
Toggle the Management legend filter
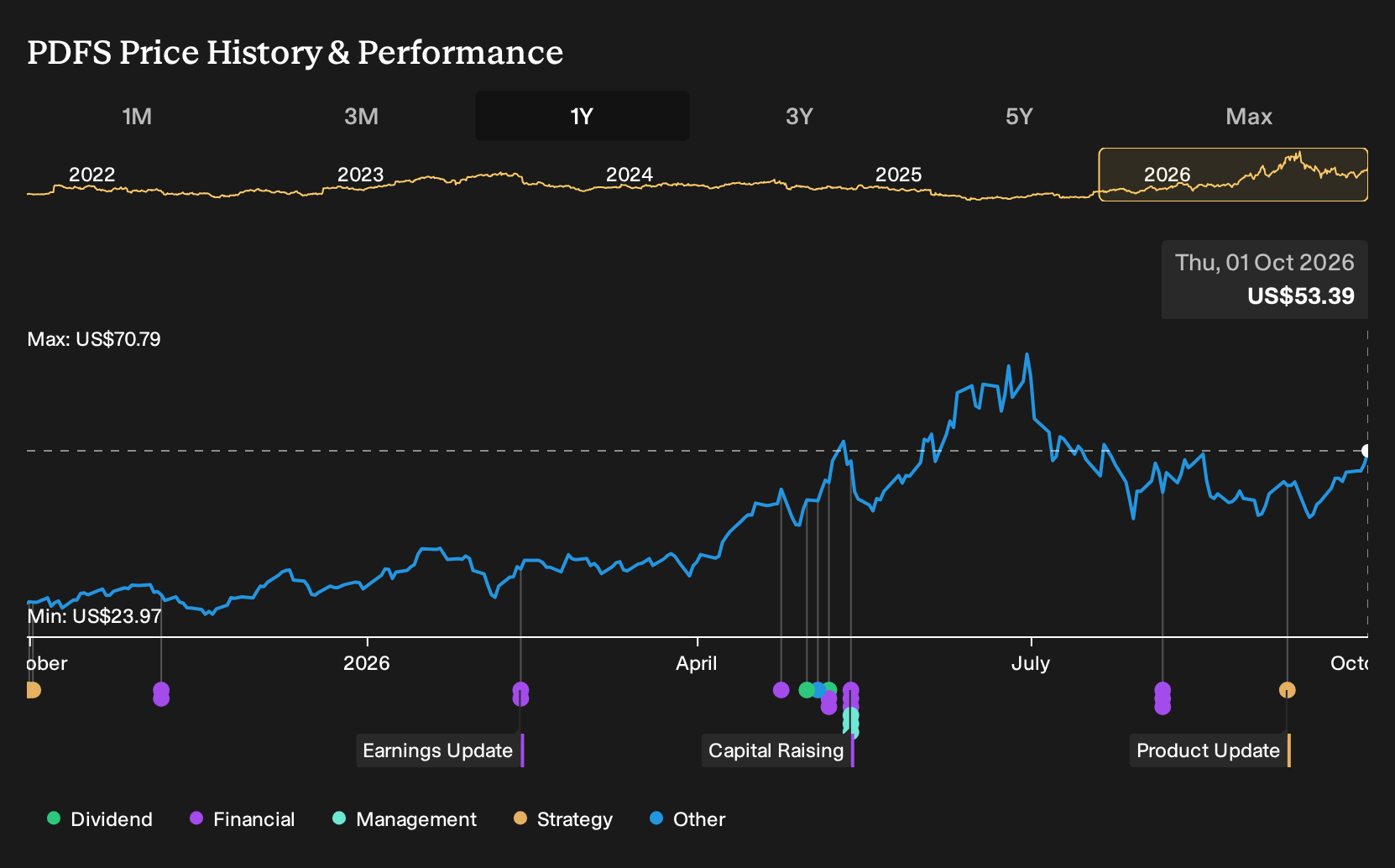coord(405,819)
